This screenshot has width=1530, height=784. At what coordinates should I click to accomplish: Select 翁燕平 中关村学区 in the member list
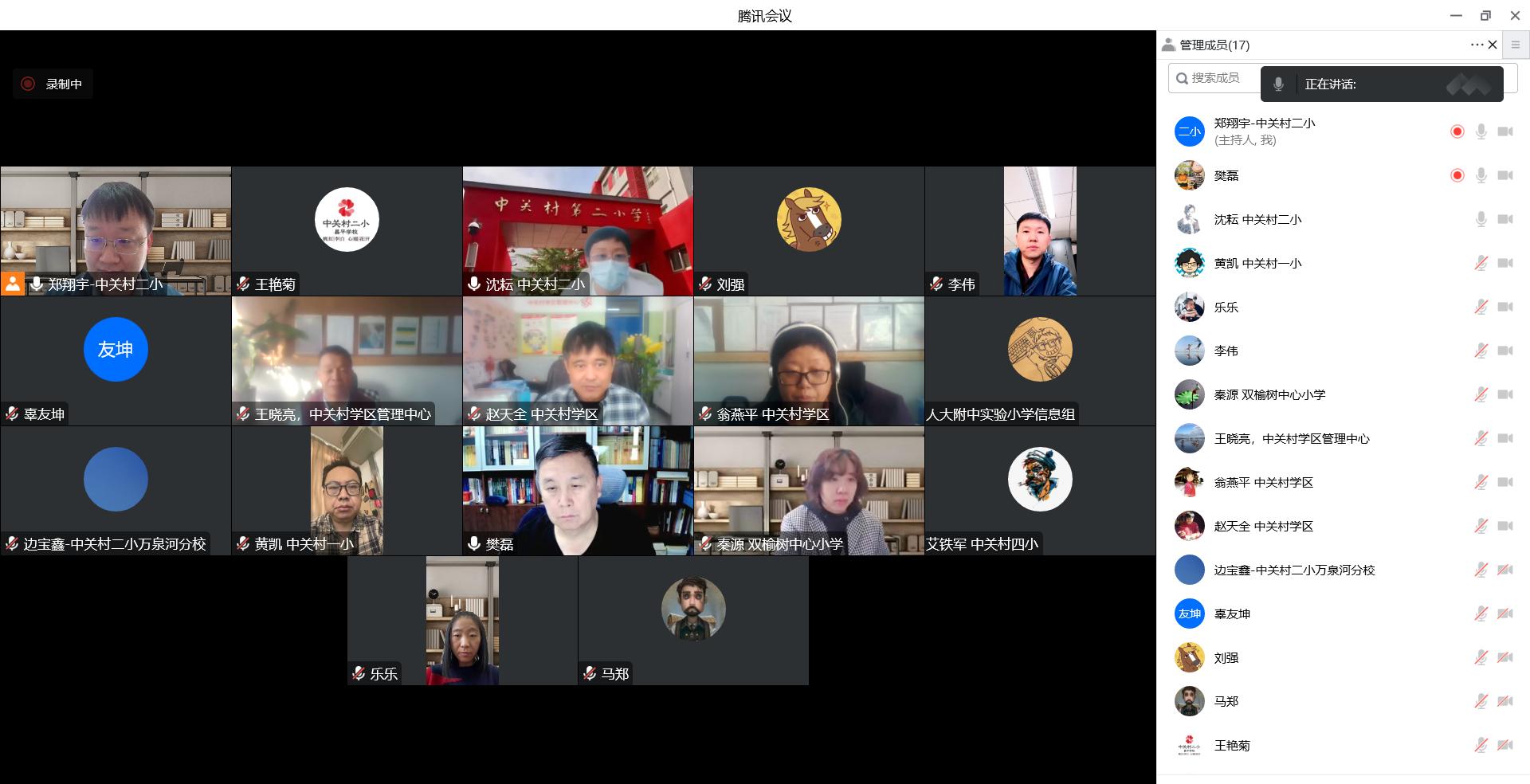click(1263, 482)
